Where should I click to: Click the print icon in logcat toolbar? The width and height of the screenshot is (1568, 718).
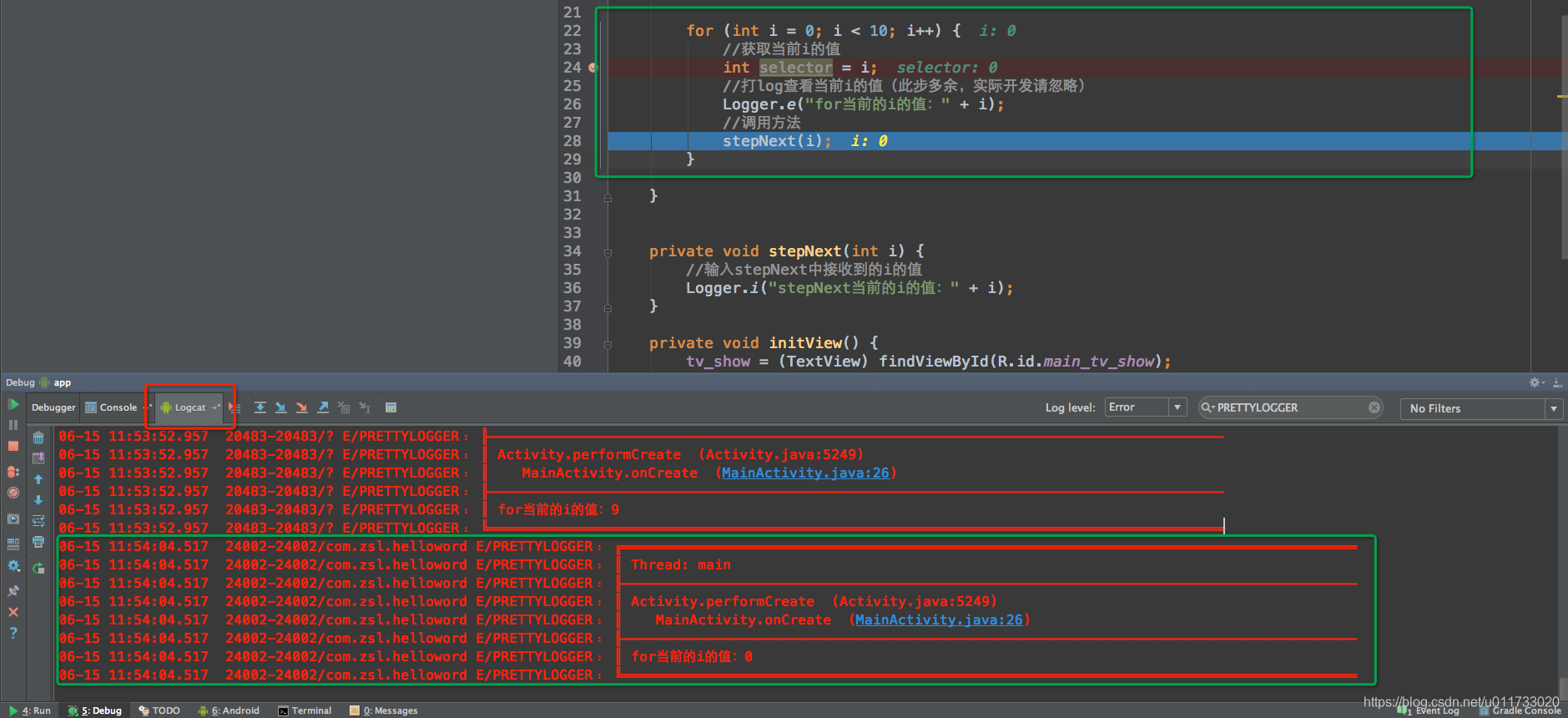[38, 542]
